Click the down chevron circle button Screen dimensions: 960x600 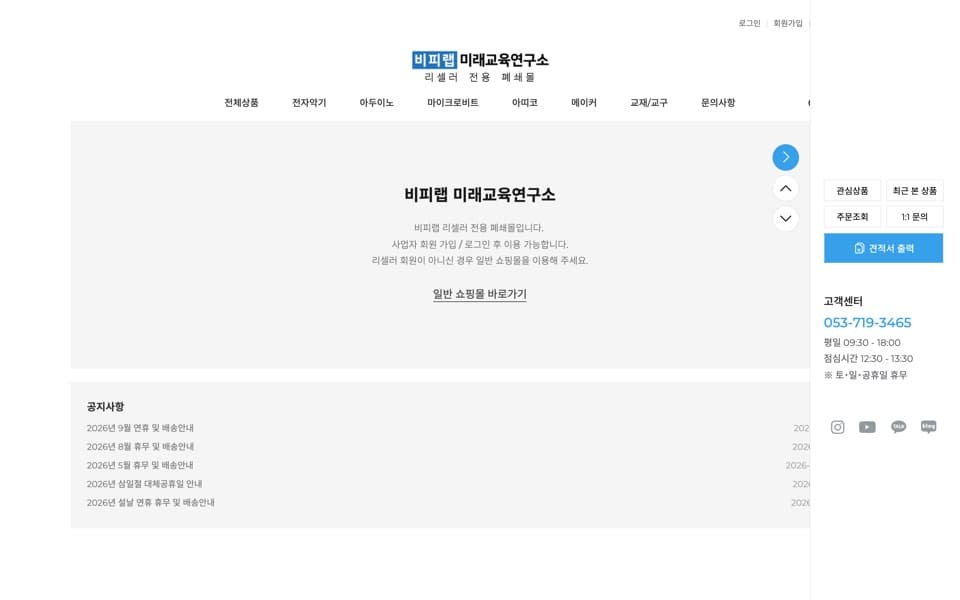785,219
